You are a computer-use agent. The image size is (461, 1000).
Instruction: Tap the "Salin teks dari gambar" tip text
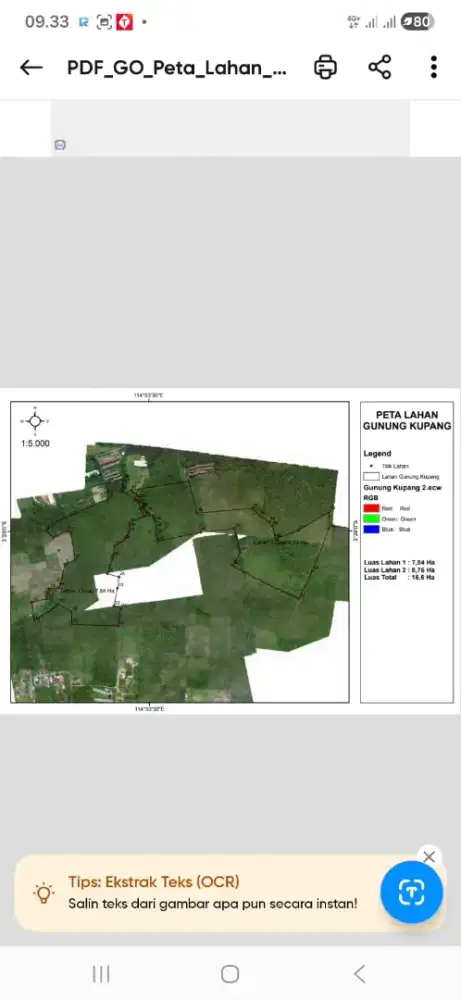click(x=213, y=904)
